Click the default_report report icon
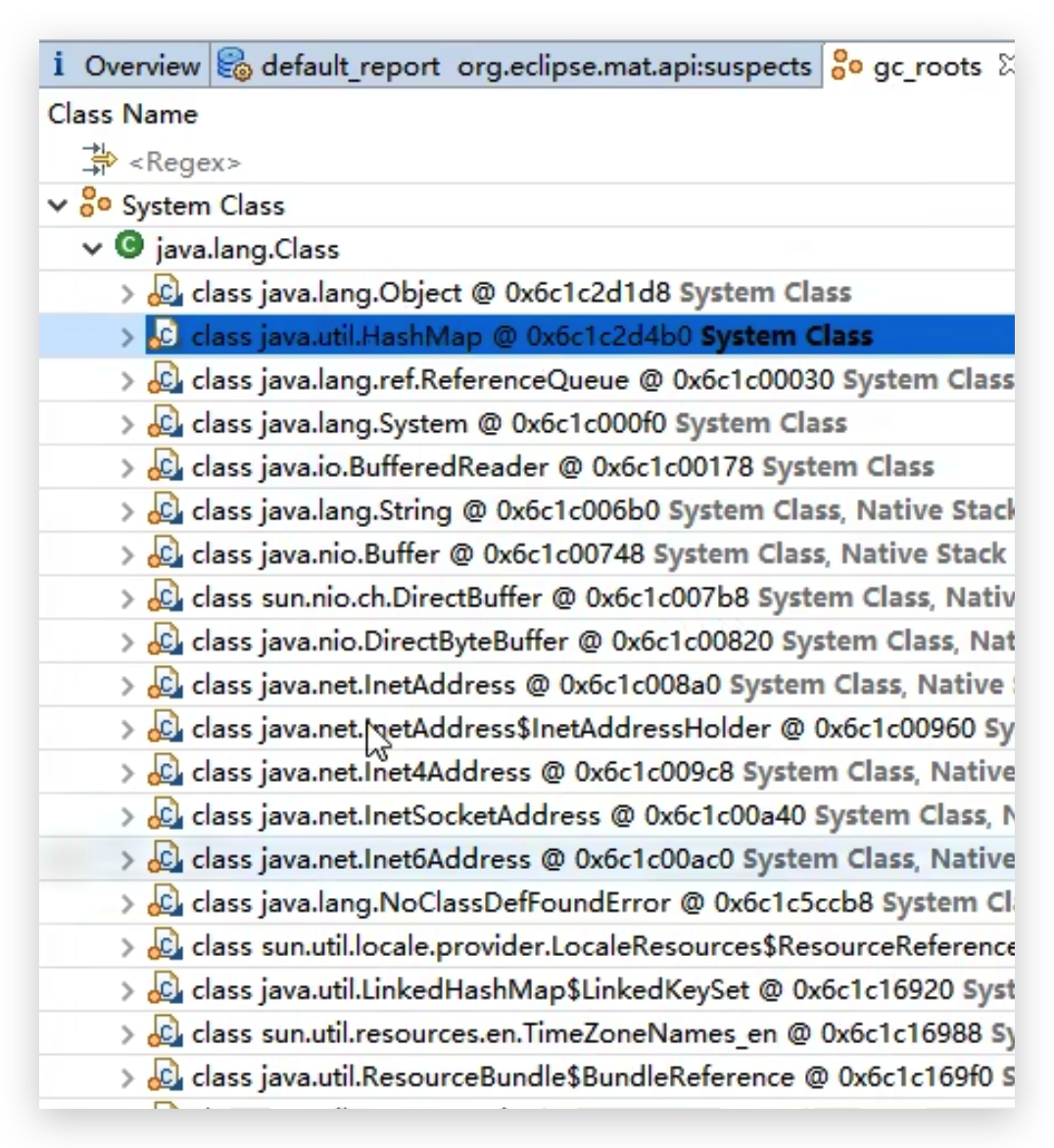The height and width of the screenshot is (1148, 1054). (235, 67)
